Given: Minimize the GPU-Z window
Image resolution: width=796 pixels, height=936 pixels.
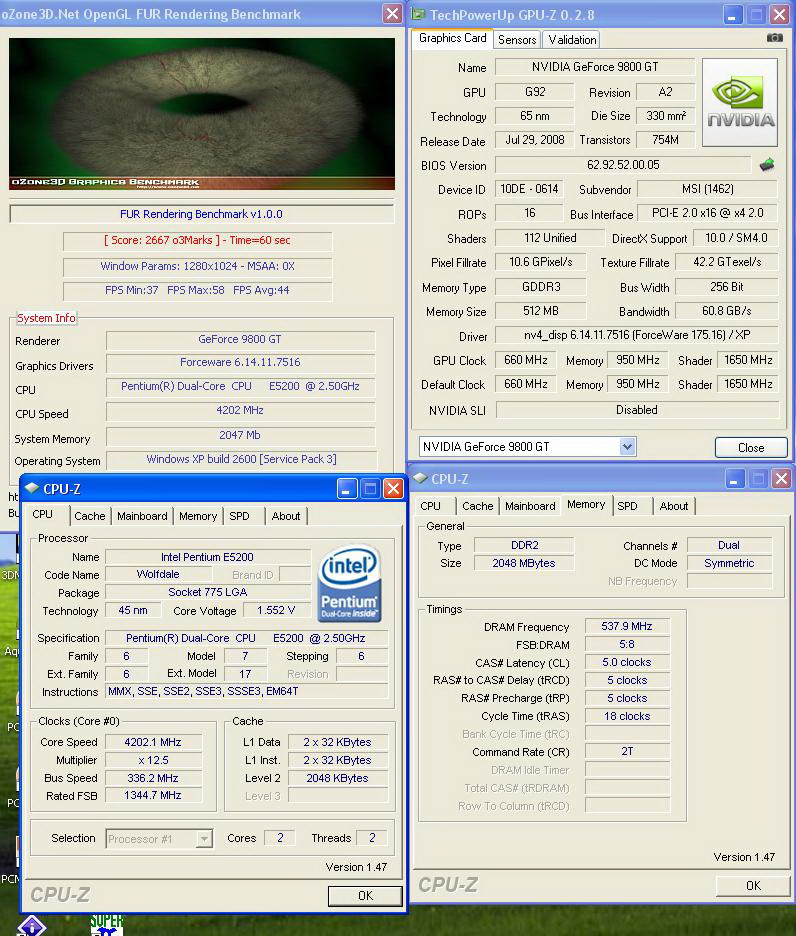Looking at the screenshot, I should tap(733, 14).
